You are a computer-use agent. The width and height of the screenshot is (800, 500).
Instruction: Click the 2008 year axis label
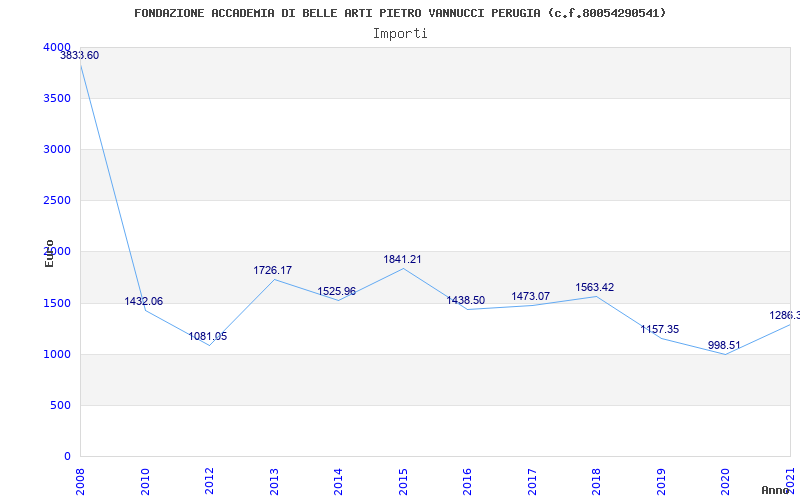pyautogui.click(x=81, y=481)
